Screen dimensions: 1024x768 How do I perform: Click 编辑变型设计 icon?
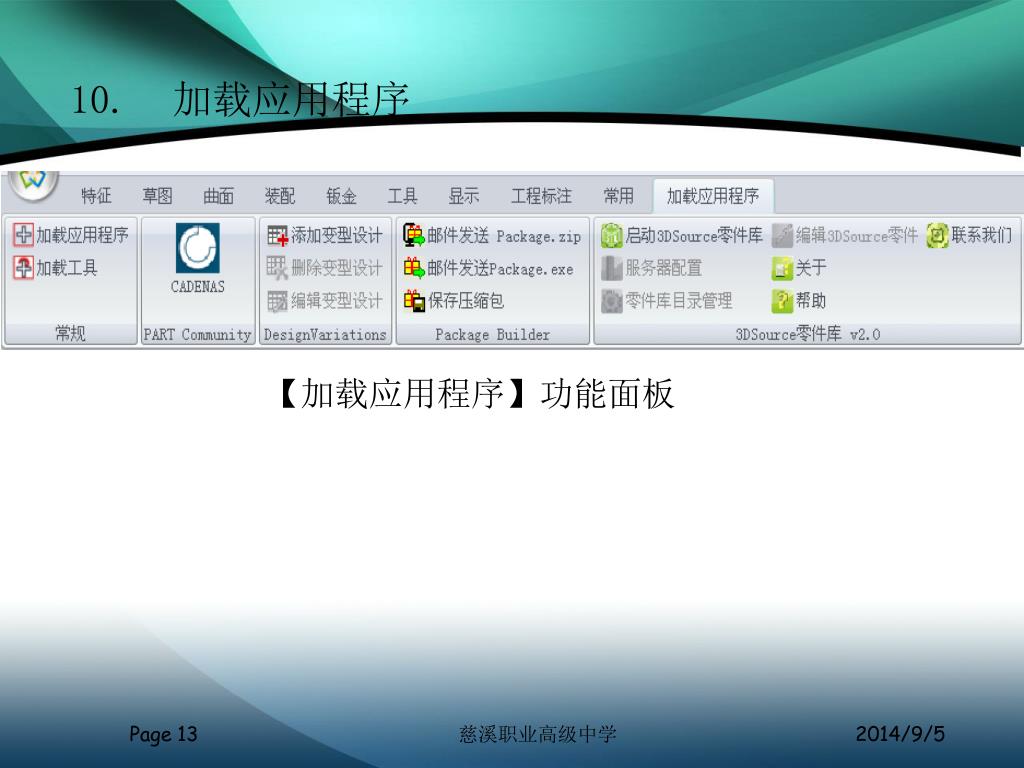(x=278, y=301)
